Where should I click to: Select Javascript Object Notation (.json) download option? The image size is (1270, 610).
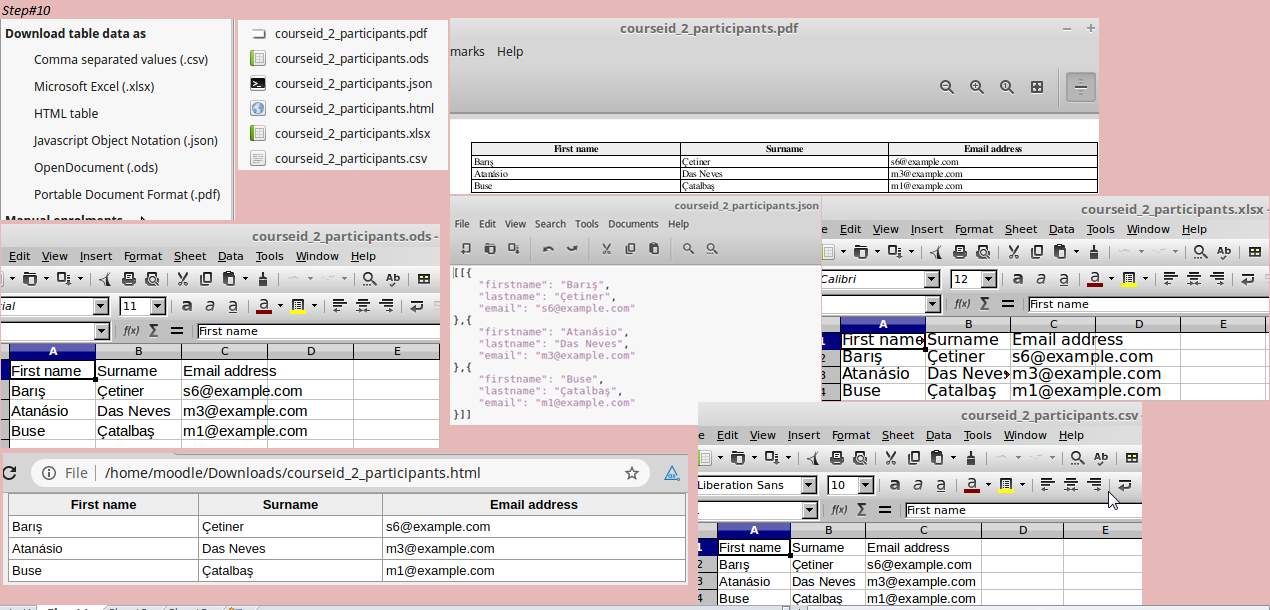click(126, 141)
